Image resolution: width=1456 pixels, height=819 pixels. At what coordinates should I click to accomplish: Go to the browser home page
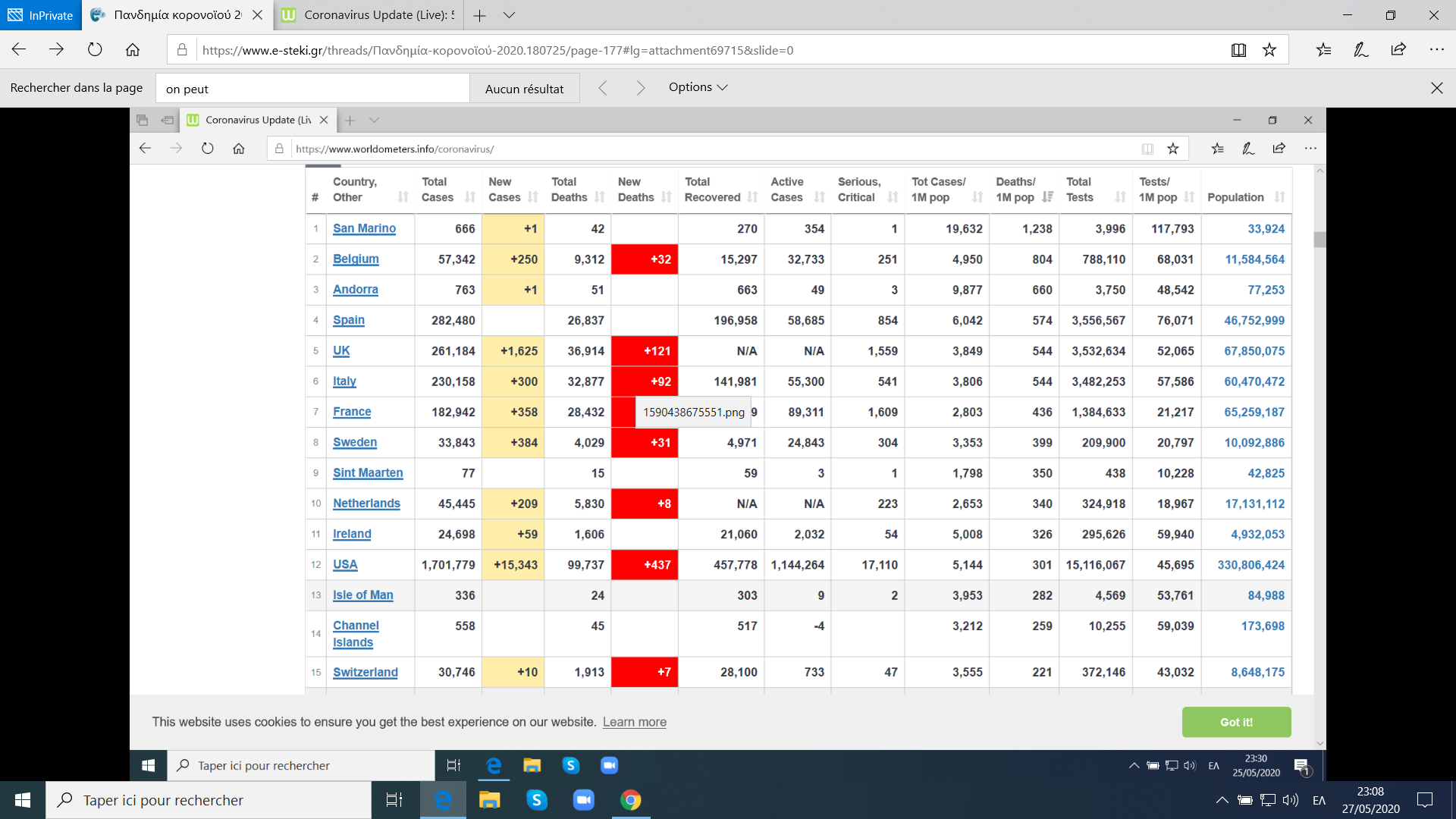click(133, 50)
